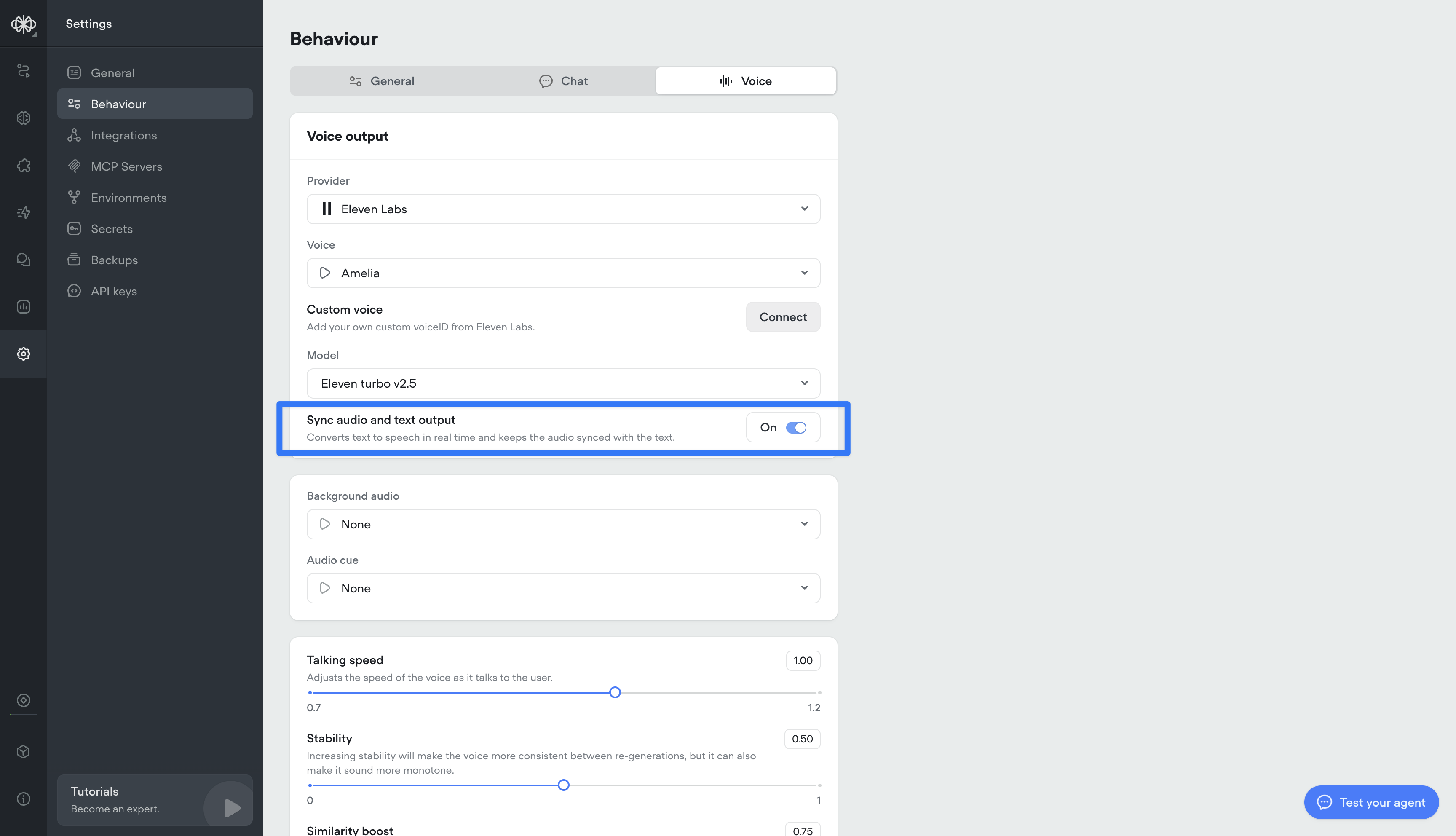Turn off Sync audio and text output toggle
This screenshot has width=1456, height=836.
795,428
